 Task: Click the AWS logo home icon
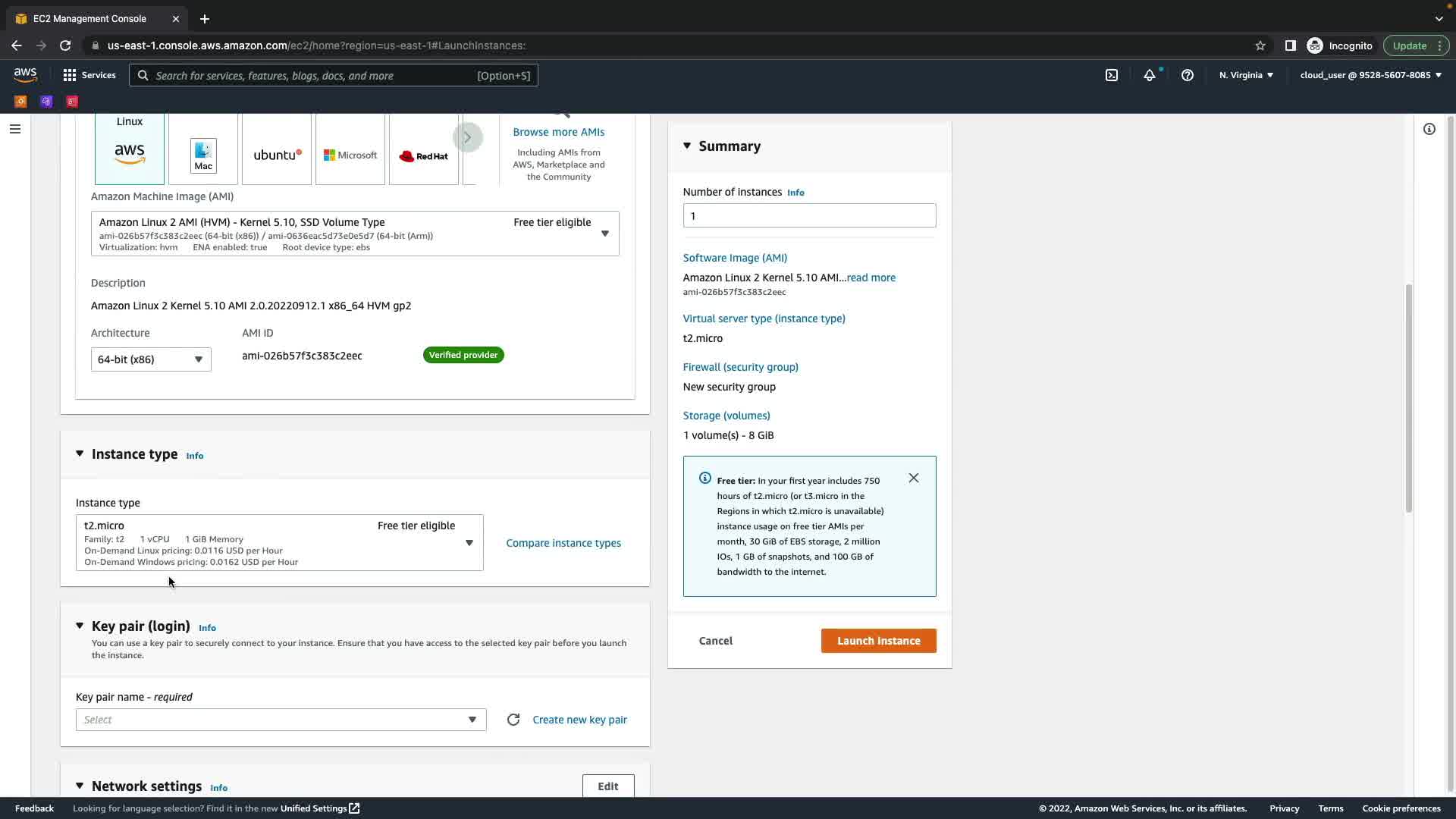25,75
